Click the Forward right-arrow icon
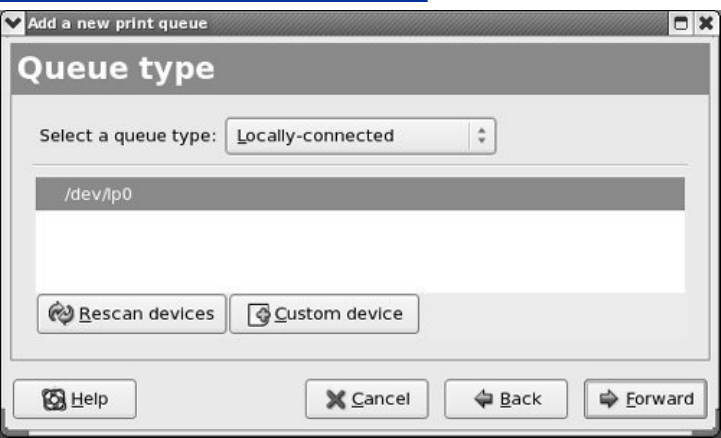Image resolution: width=721 pixels, height=438 pixels. pyautogui.click(x=609, y=399)
